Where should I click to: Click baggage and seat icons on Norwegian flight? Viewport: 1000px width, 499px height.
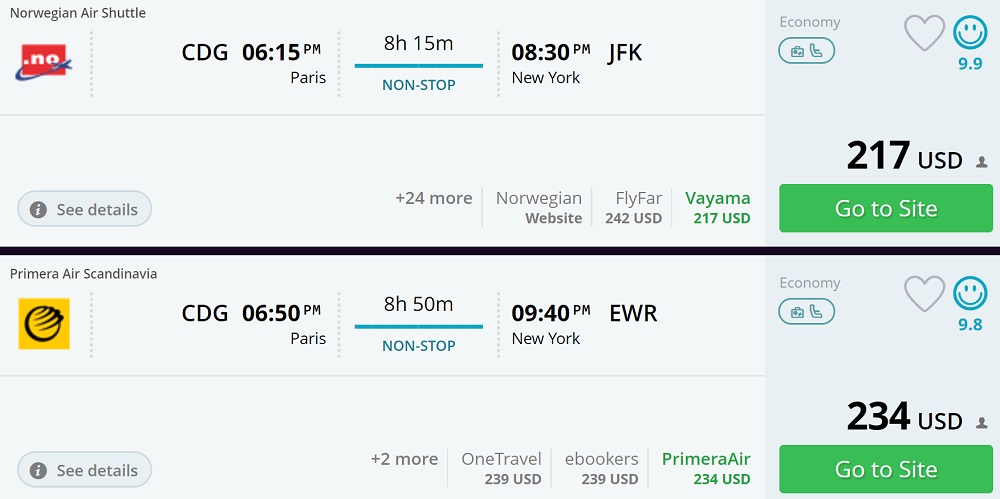tap(806, 51)
